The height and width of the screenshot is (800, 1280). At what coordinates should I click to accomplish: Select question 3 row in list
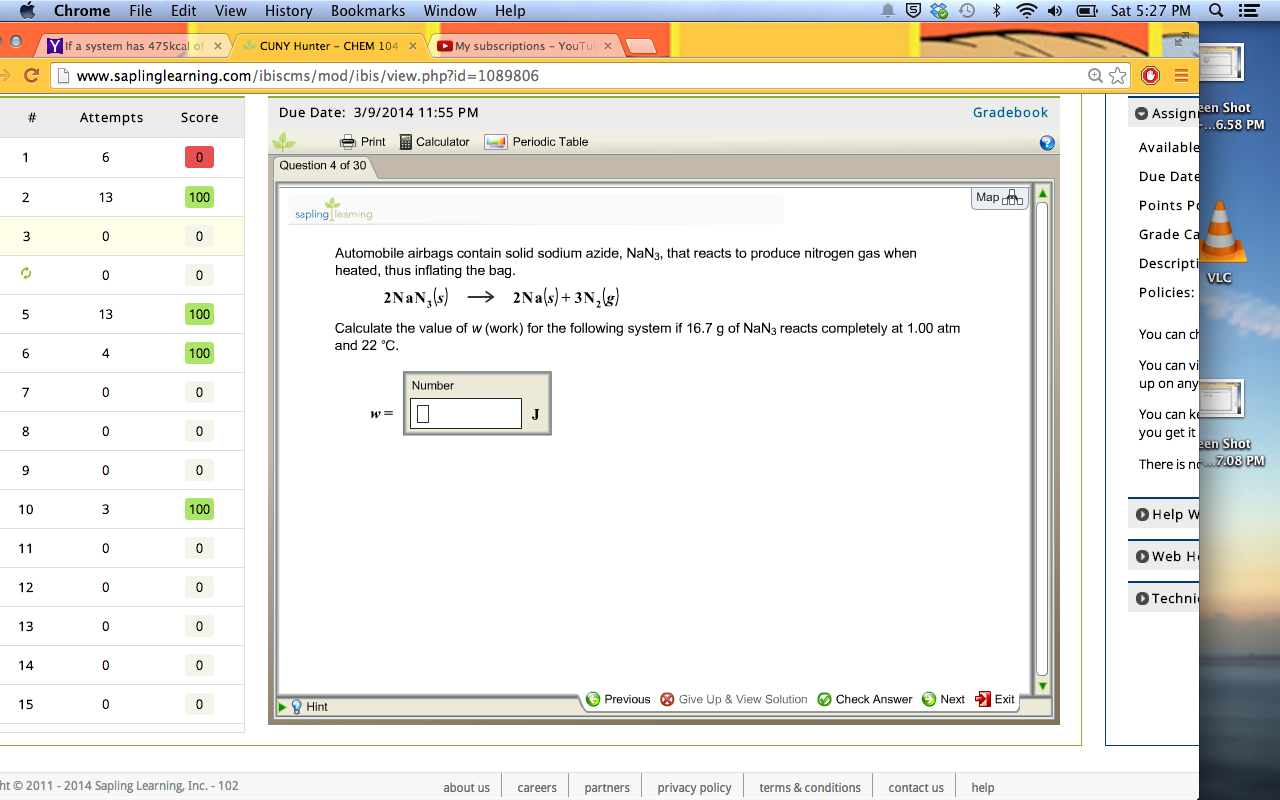122,236
